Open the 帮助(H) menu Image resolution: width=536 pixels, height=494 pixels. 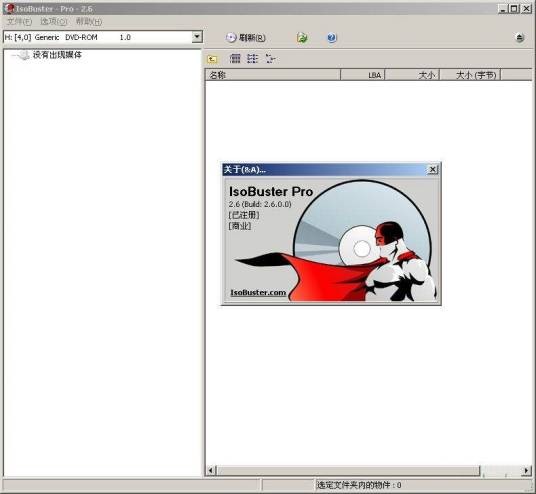tap(89, 22)
